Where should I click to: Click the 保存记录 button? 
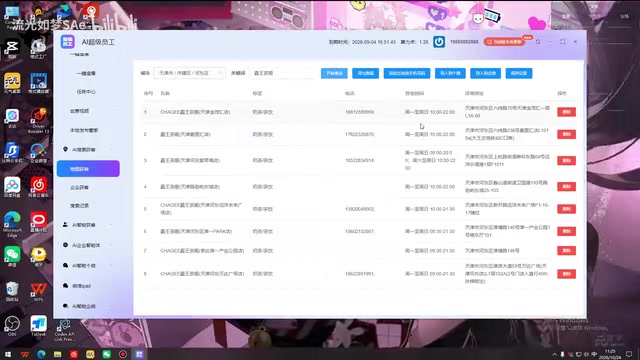coord(519,73)
